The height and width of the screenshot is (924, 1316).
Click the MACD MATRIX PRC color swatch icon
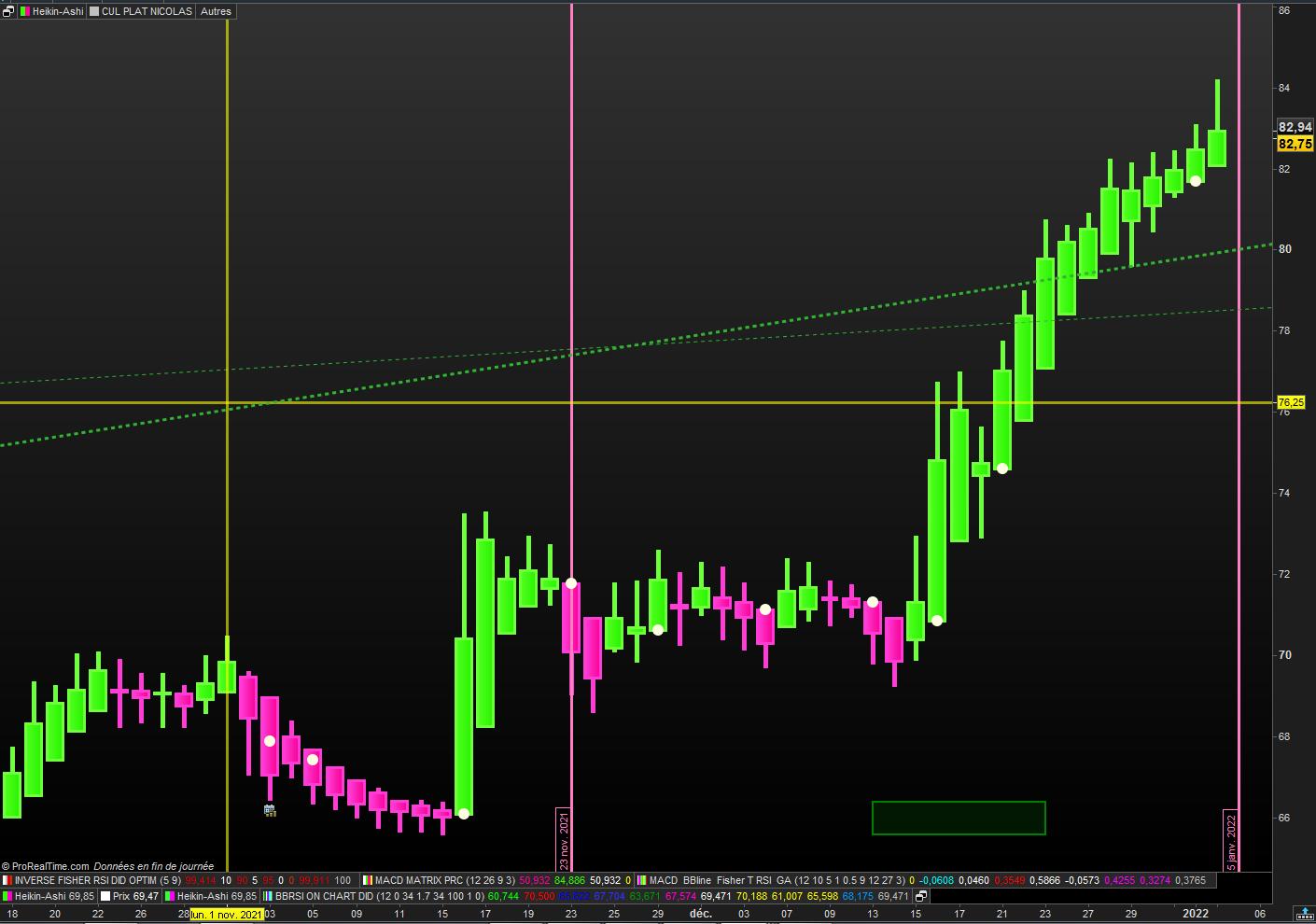(x=368, y=880)
